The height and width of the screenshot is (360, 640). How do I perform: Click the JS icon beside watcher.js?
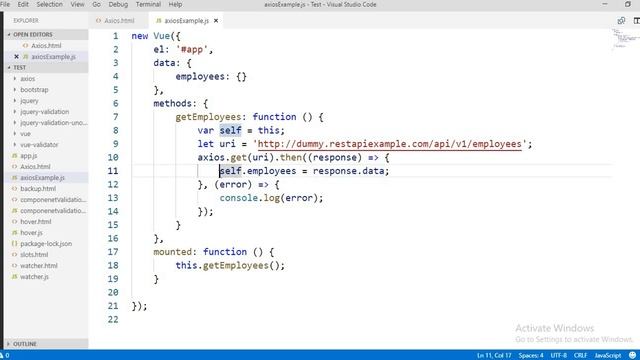15,277
